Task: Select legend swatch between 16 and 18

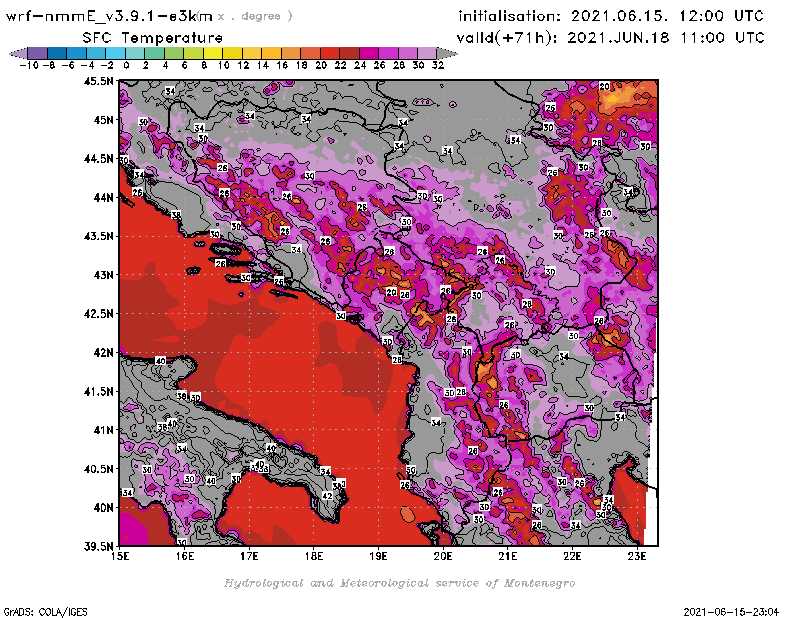Action: click(291, 53)
